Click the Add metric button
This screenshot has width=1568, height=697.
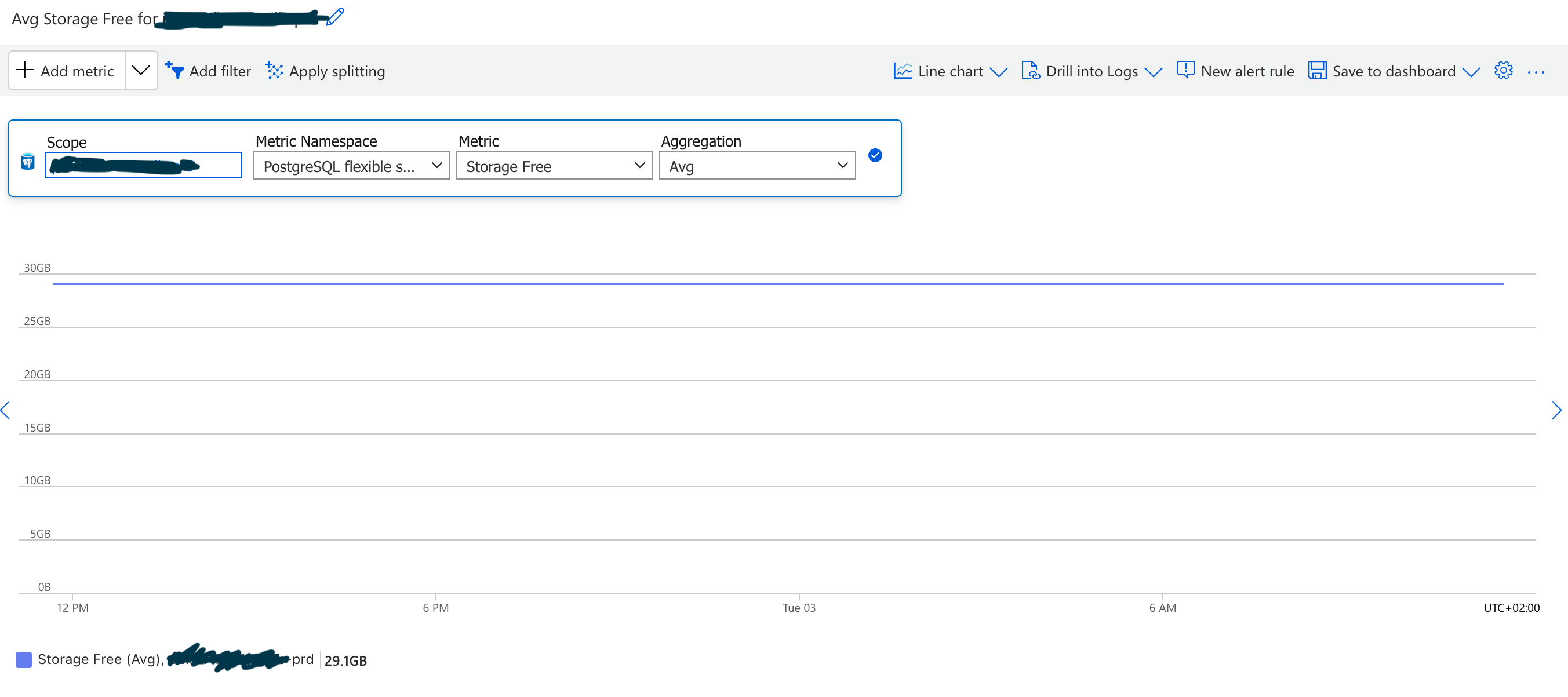pyautogui.click(x=66, y=71)
